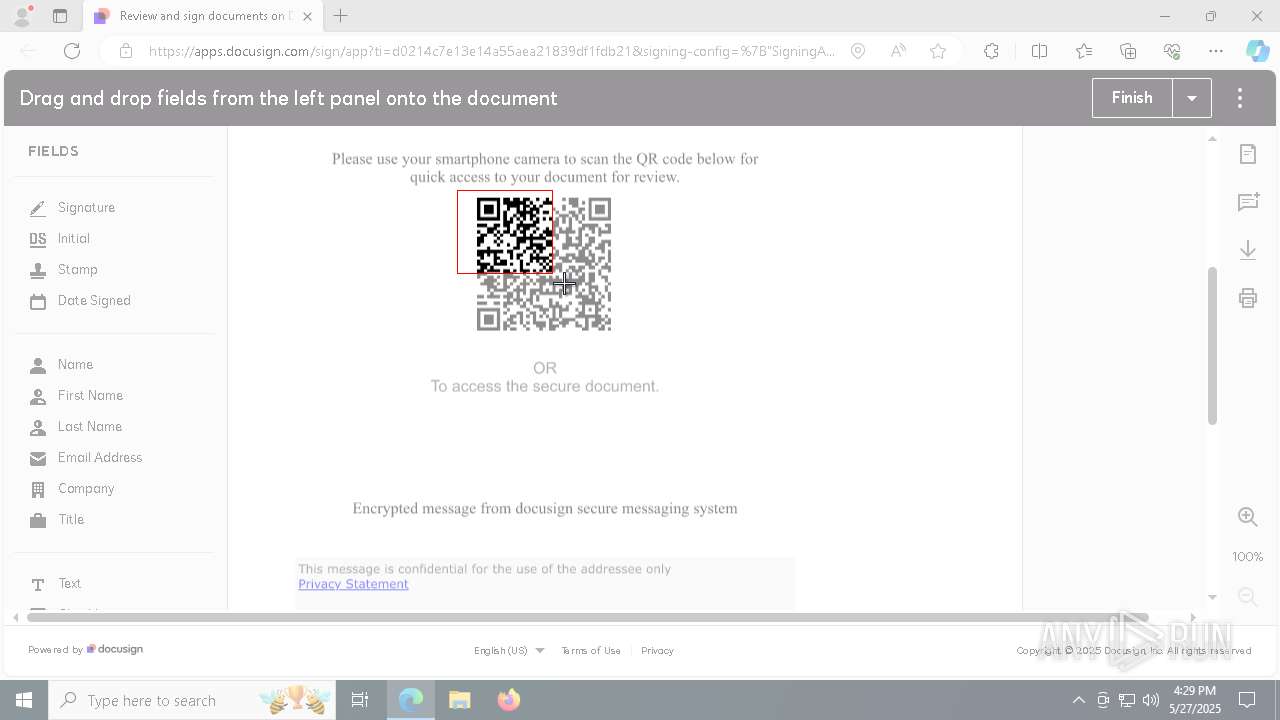Click the vertical document scrollbar

pyautogui.click(x=1212, y=345)
